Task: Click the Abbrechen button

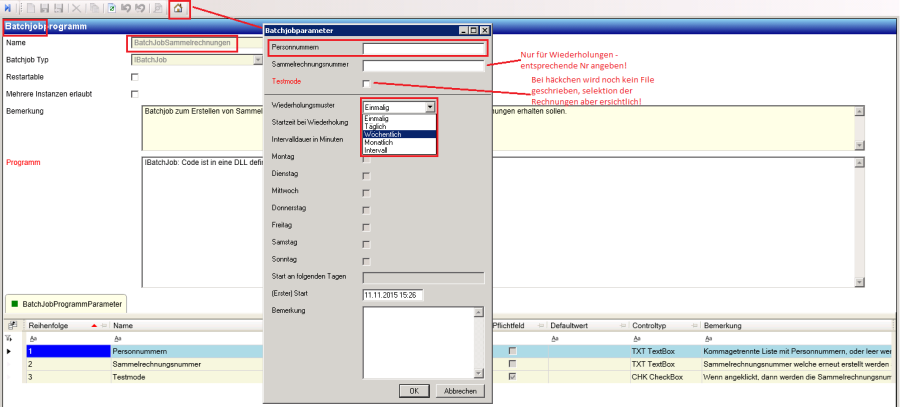Action: (x=460, y=390)
